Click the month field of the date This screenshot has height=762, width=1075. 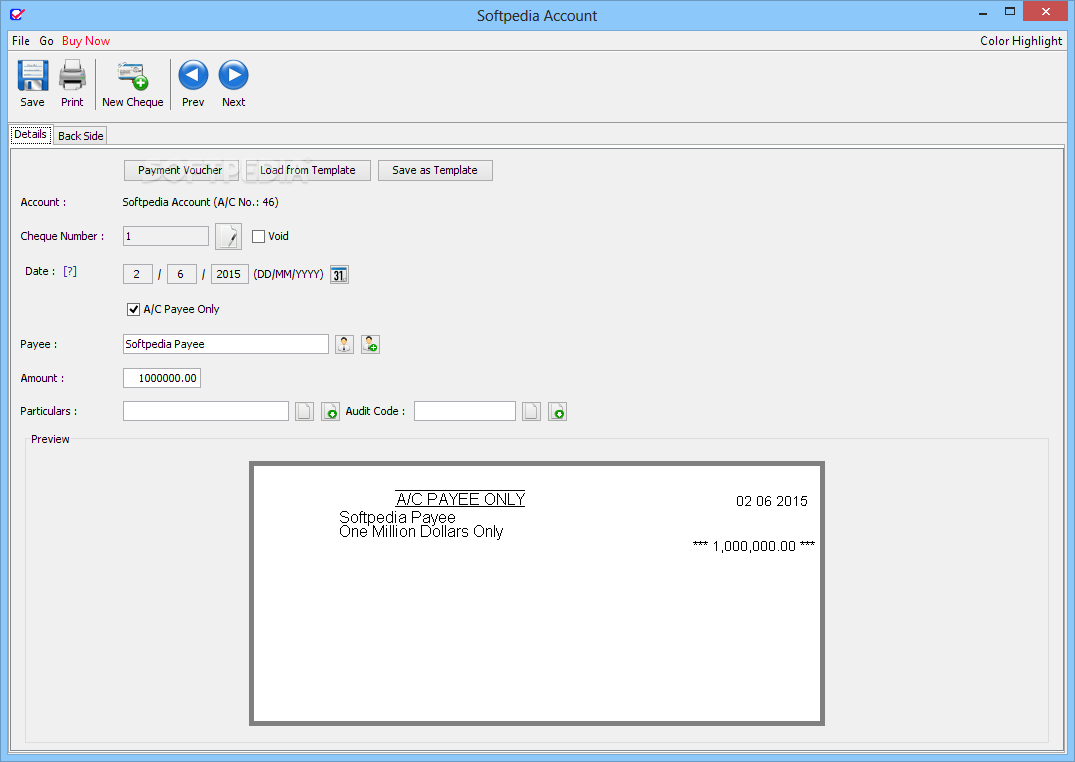point(182,274)
